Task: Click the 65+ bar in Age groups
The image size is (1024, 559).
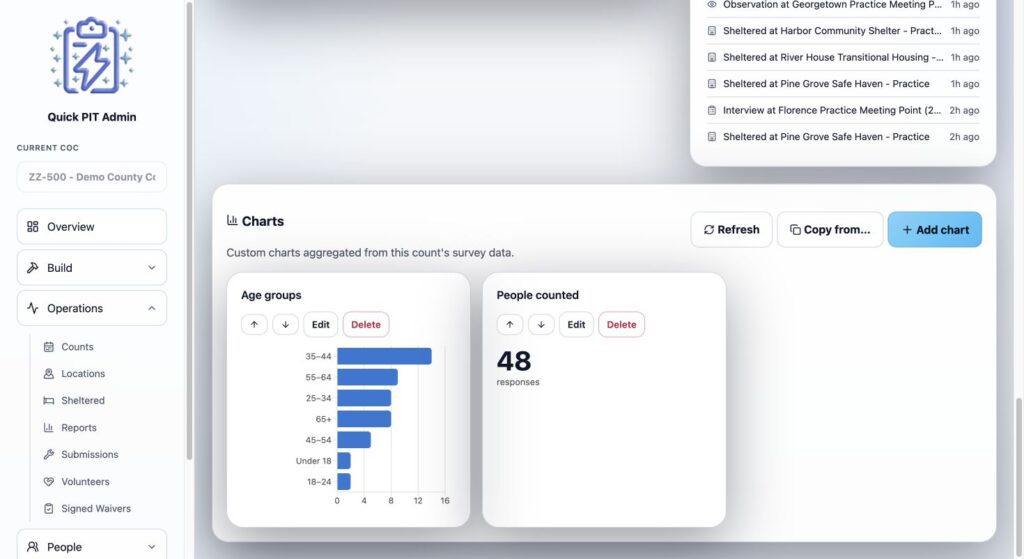Action: coord(364,419)
